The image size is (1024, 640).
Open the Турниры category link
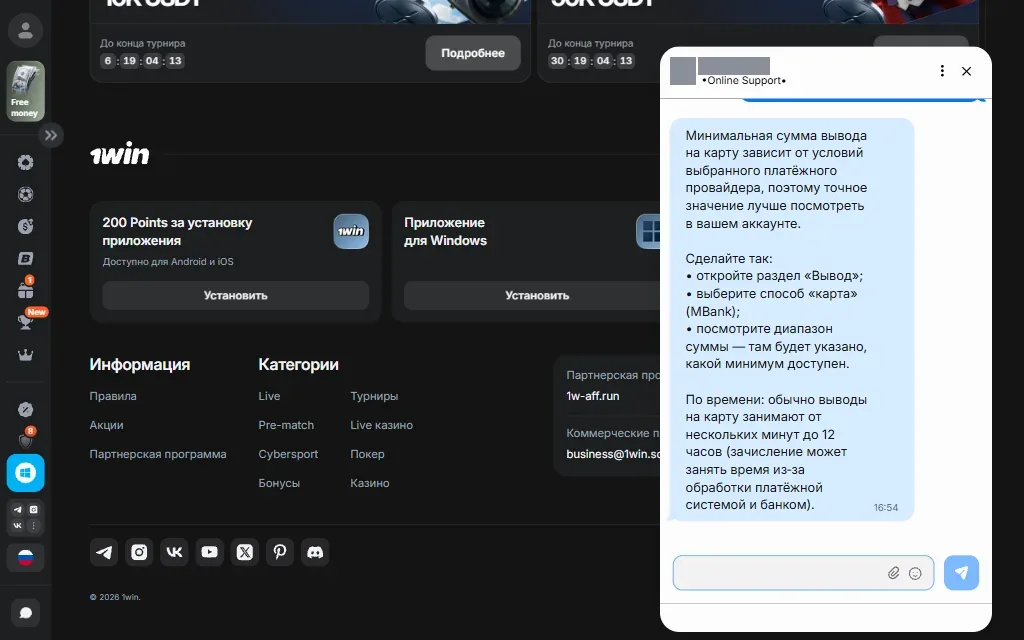[374, 396]
